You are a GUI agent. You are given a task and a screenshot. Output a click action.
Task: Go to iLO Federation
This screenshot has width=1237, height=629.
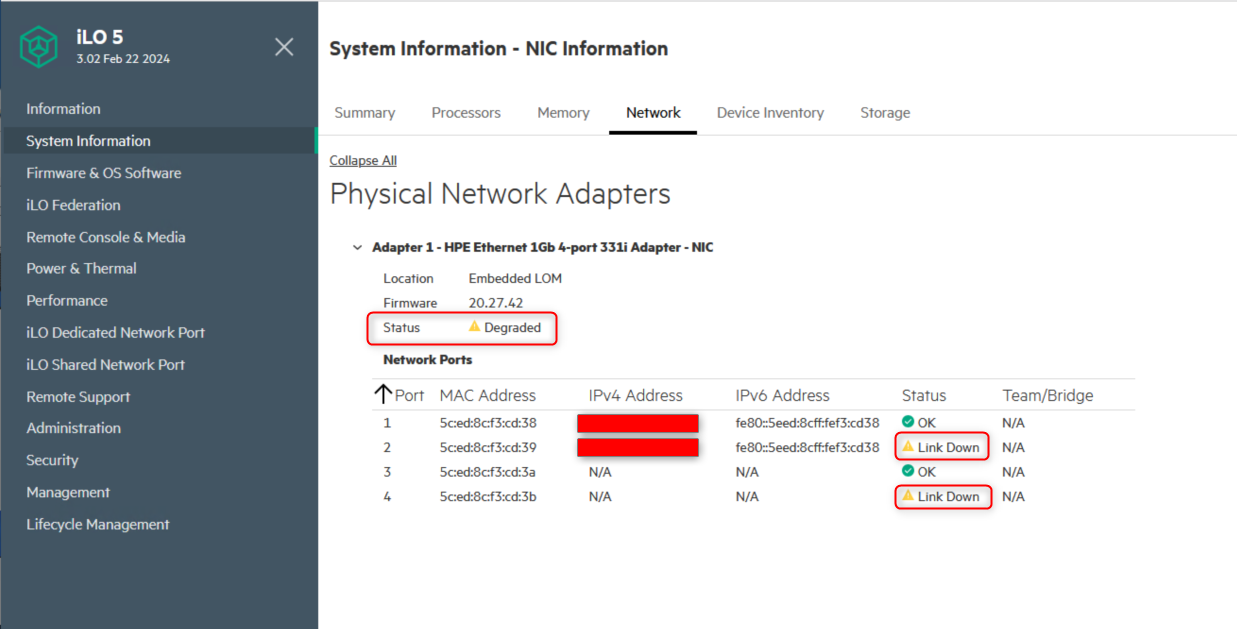[73, 205]
